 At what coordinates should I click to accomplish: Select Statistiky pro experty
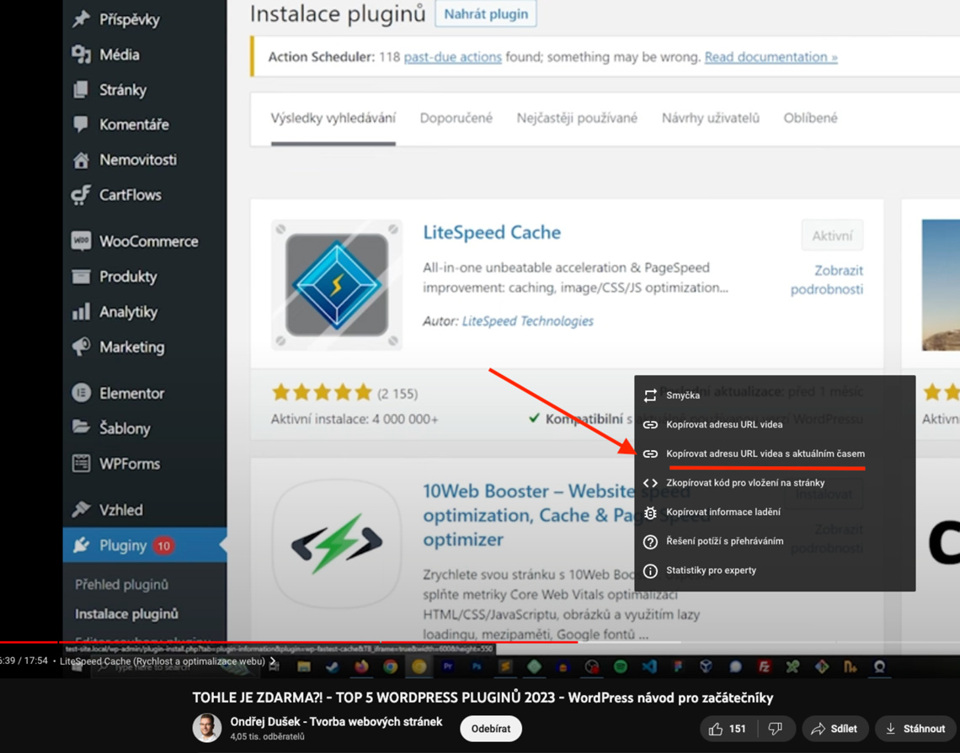(774, 571)
